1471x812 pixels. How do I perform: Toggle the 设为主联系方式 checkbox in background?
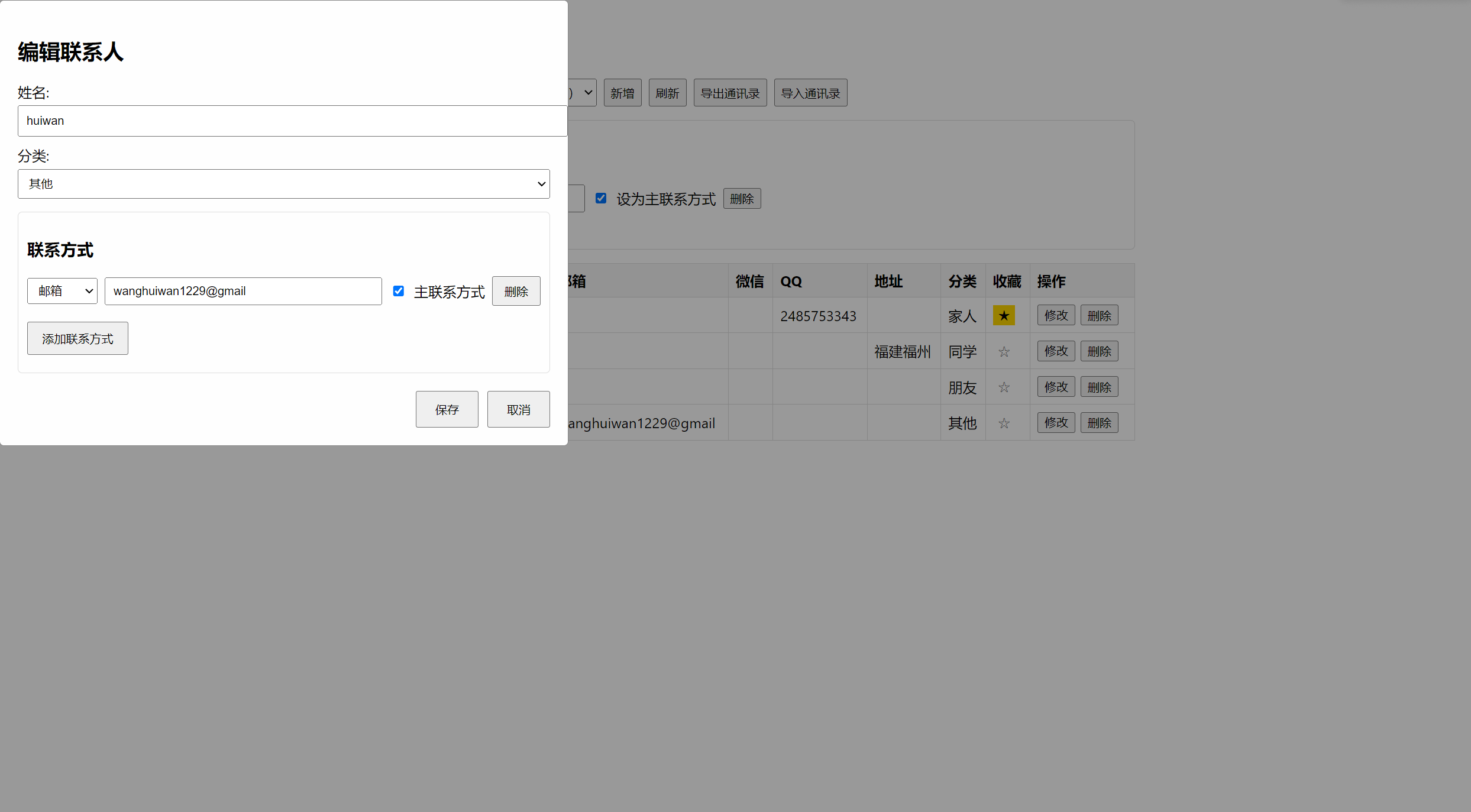[x=601, y=198]
